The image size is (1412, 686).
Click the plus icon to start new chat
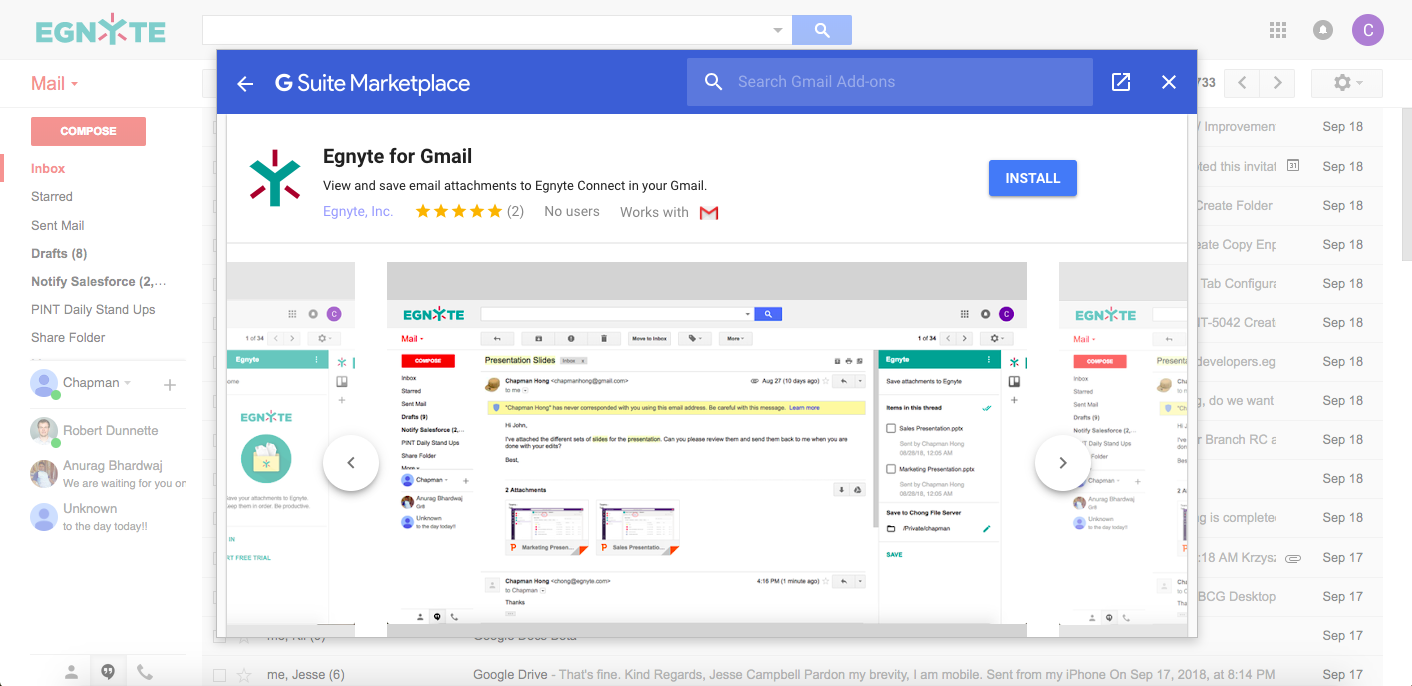pyautogui.click(x=170, y=384)
